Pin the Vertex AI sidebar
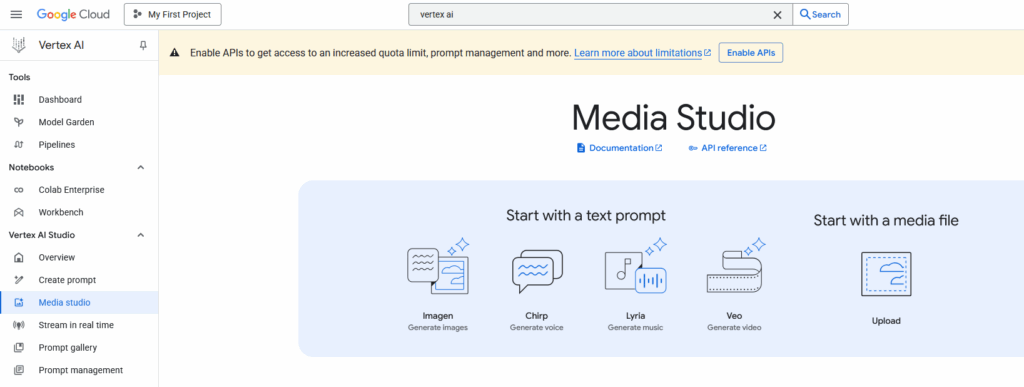The height and width of the screenshot is (387, 1024). pyautogui.click(x=143, y=45)
